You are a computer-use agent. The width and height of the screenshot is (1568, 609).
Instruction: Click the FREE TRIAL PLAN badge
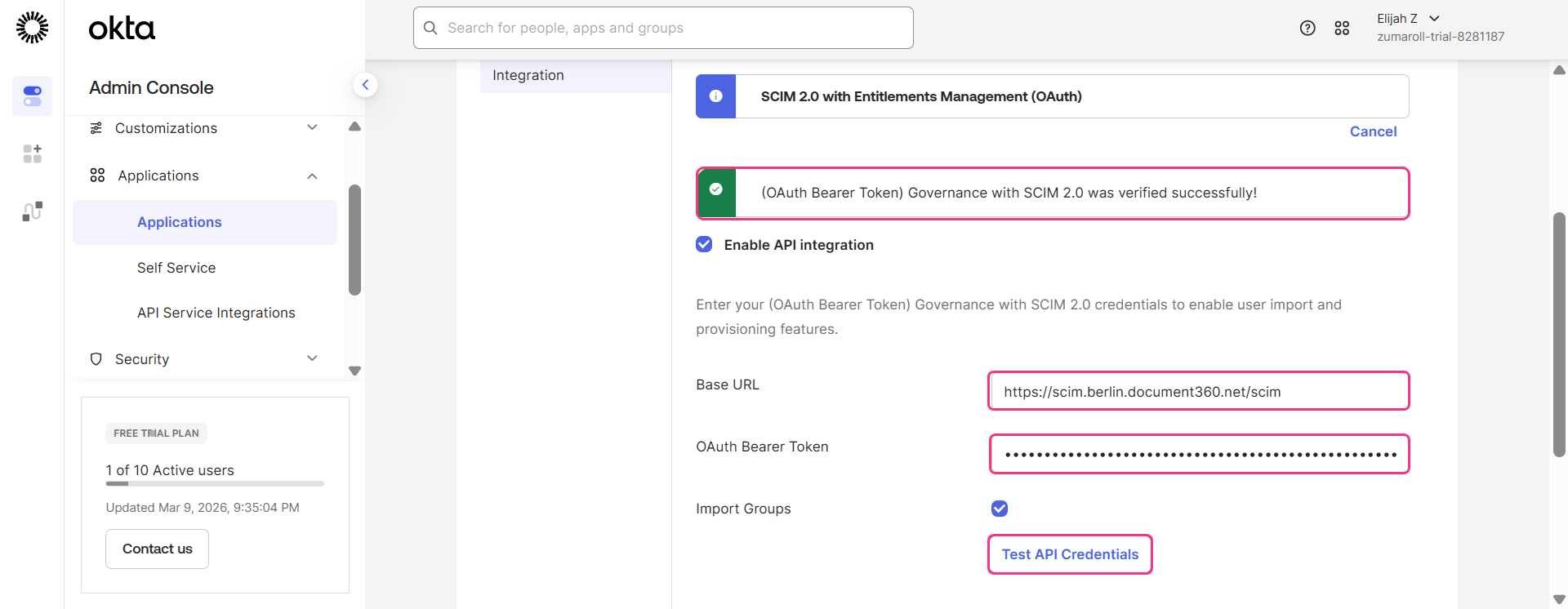[x=156, y=433]
